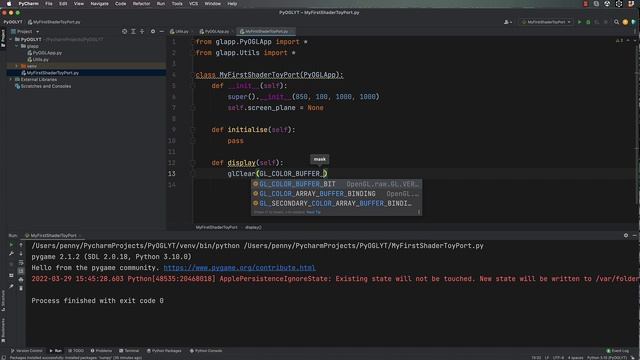Select Scratches and Consoles node
The image size is (640, 360).
pos(43,86)
